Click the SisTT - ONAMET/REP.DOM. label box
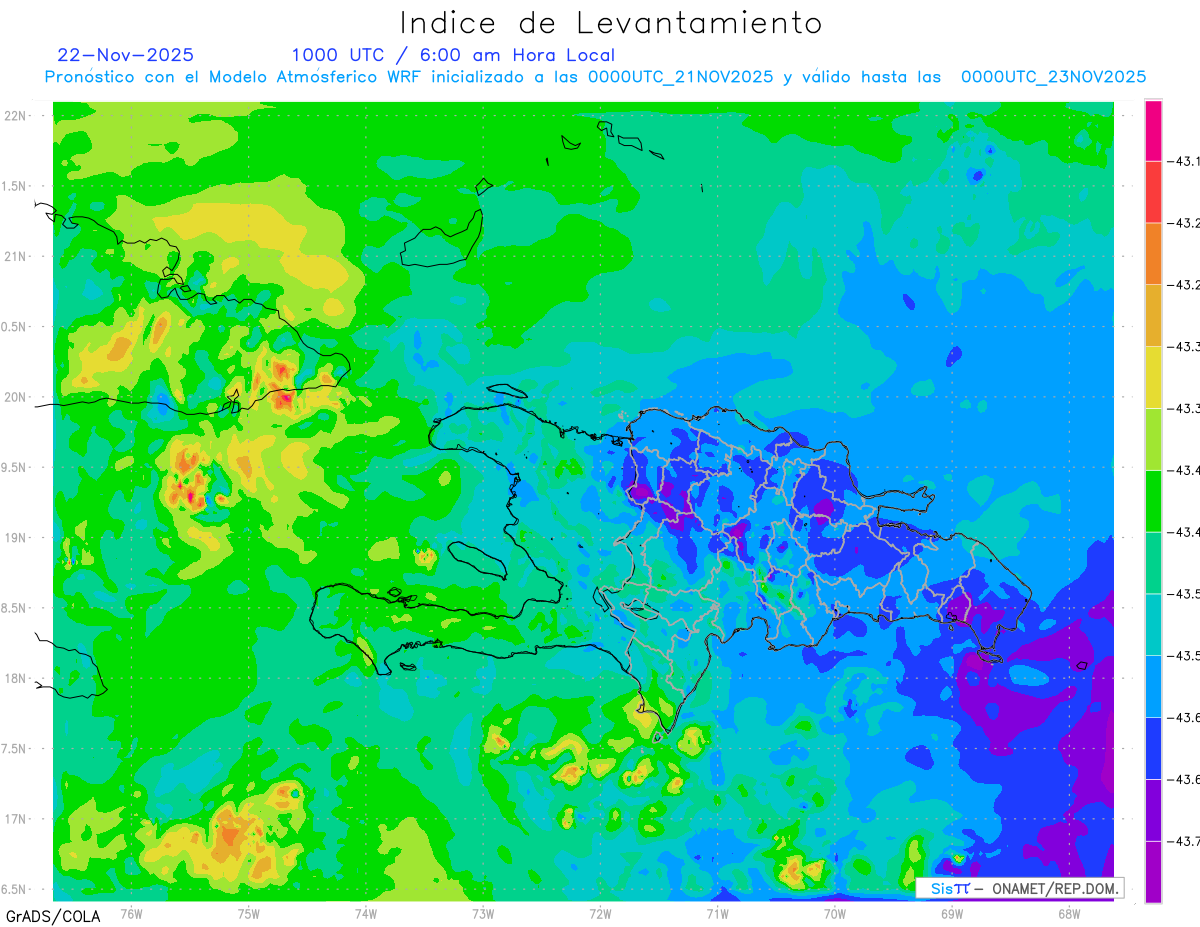 point(1020,888)
